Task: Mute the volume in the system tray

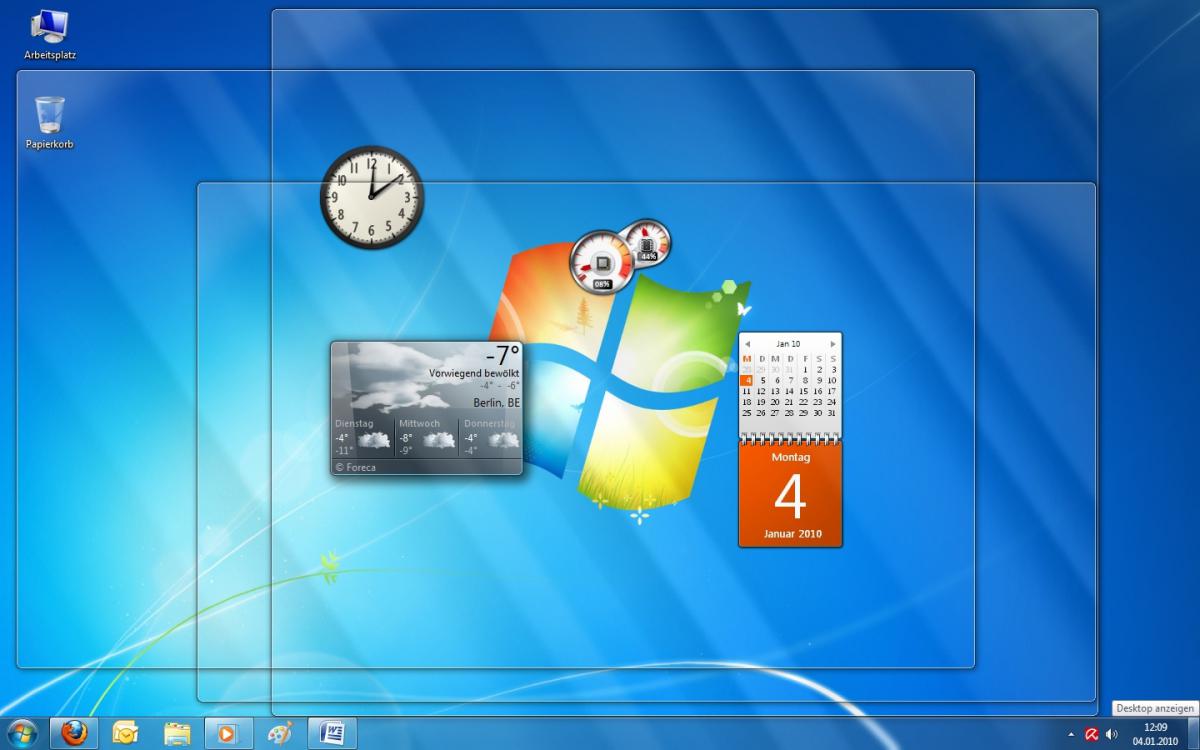Action: [1113, 732]
